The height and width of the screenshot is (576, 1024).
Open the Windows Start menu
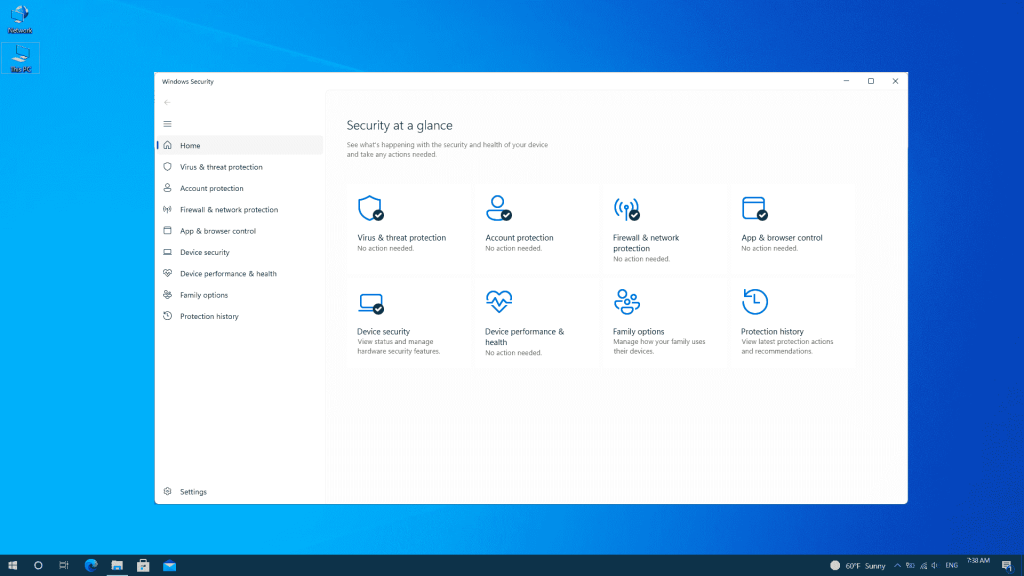(12, 566)
